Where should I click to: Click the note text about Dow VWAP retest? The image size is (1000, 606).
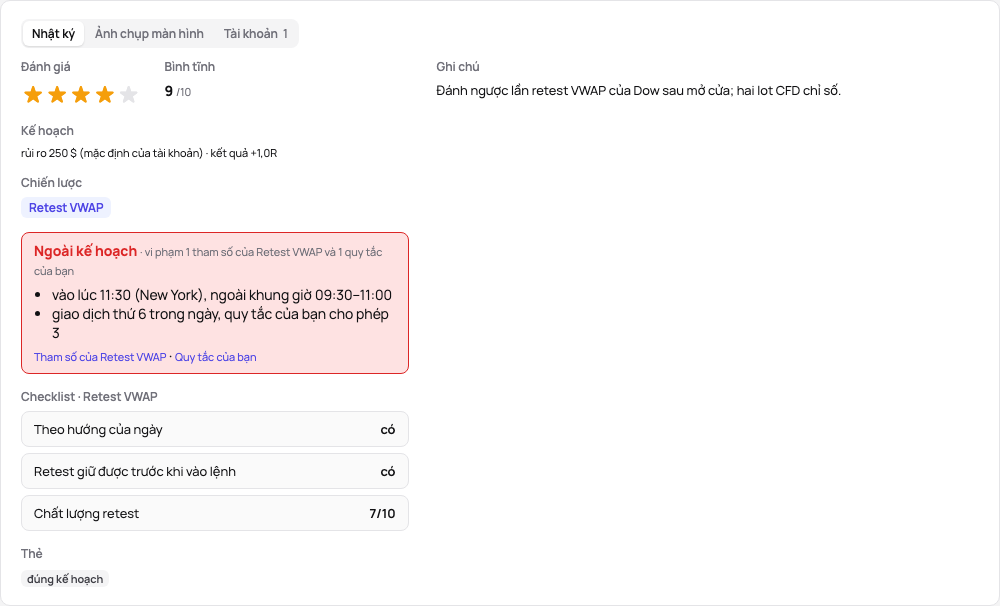coord(638,91)
